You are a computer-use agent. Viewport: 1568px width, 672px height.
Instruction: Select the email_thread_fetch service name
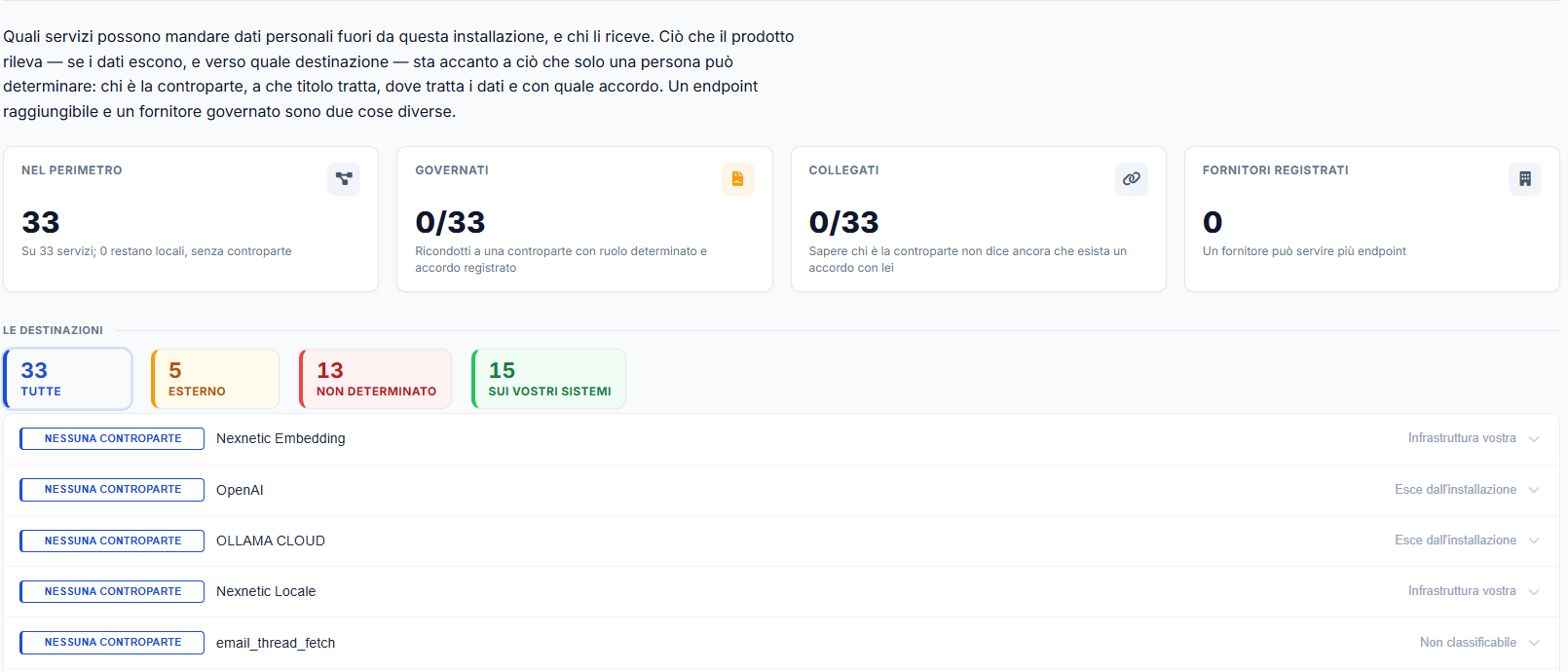click(x=276, y=643)
